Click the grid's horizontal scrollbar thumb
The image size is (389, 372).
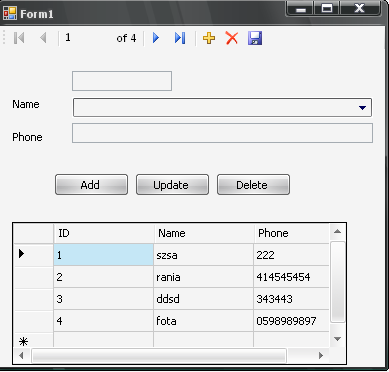click(x=159, y=356)
